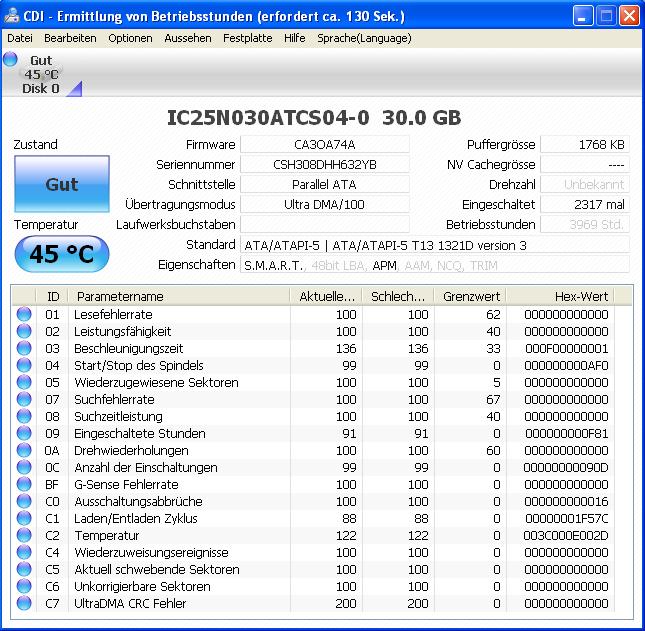Click hex value 000F00000001
This screenshot has height=631, width=645.
click(566, 348)
